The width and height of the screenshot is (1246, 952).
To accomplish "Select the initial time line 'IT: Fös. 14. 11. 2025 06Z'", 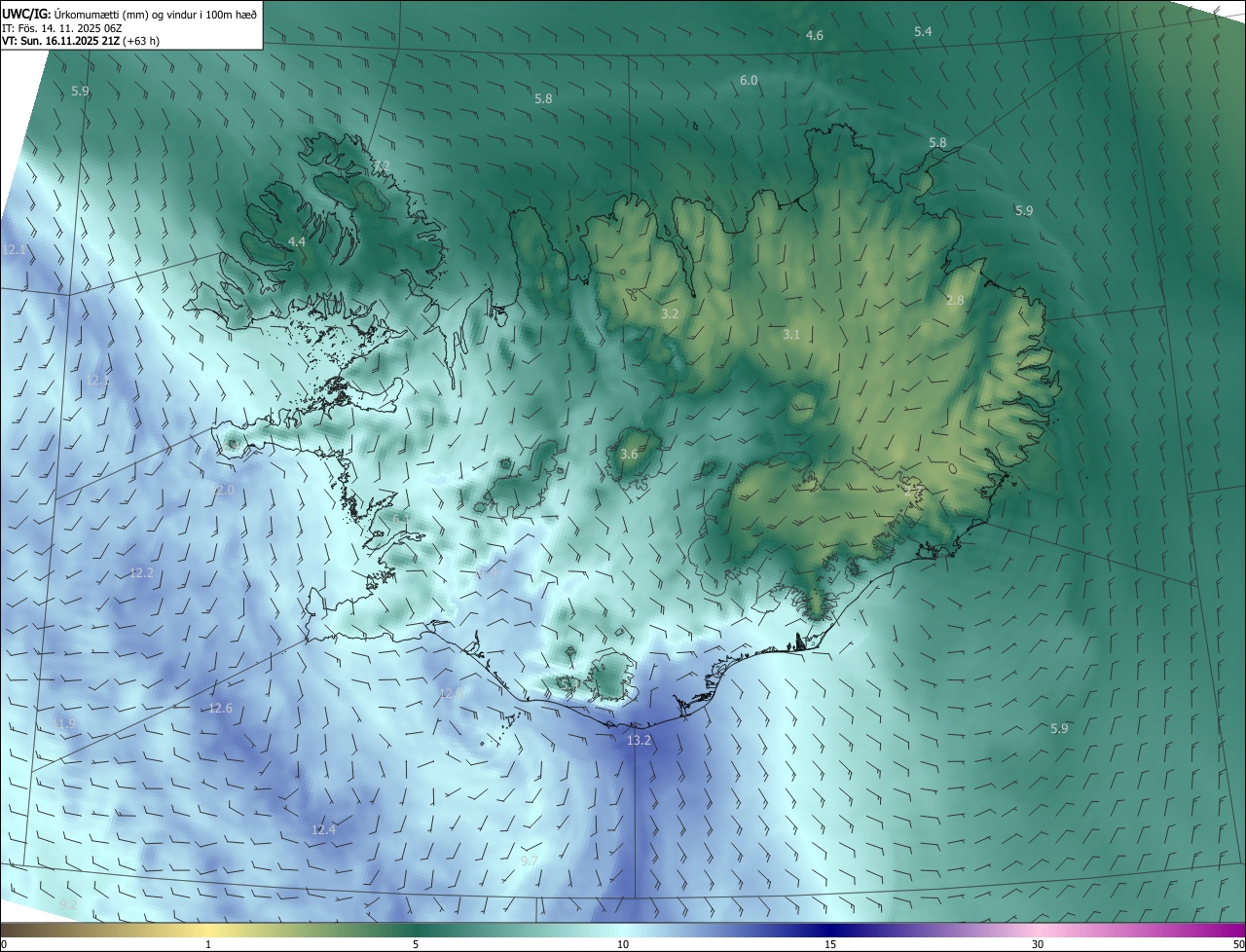I will click(63, 28).
